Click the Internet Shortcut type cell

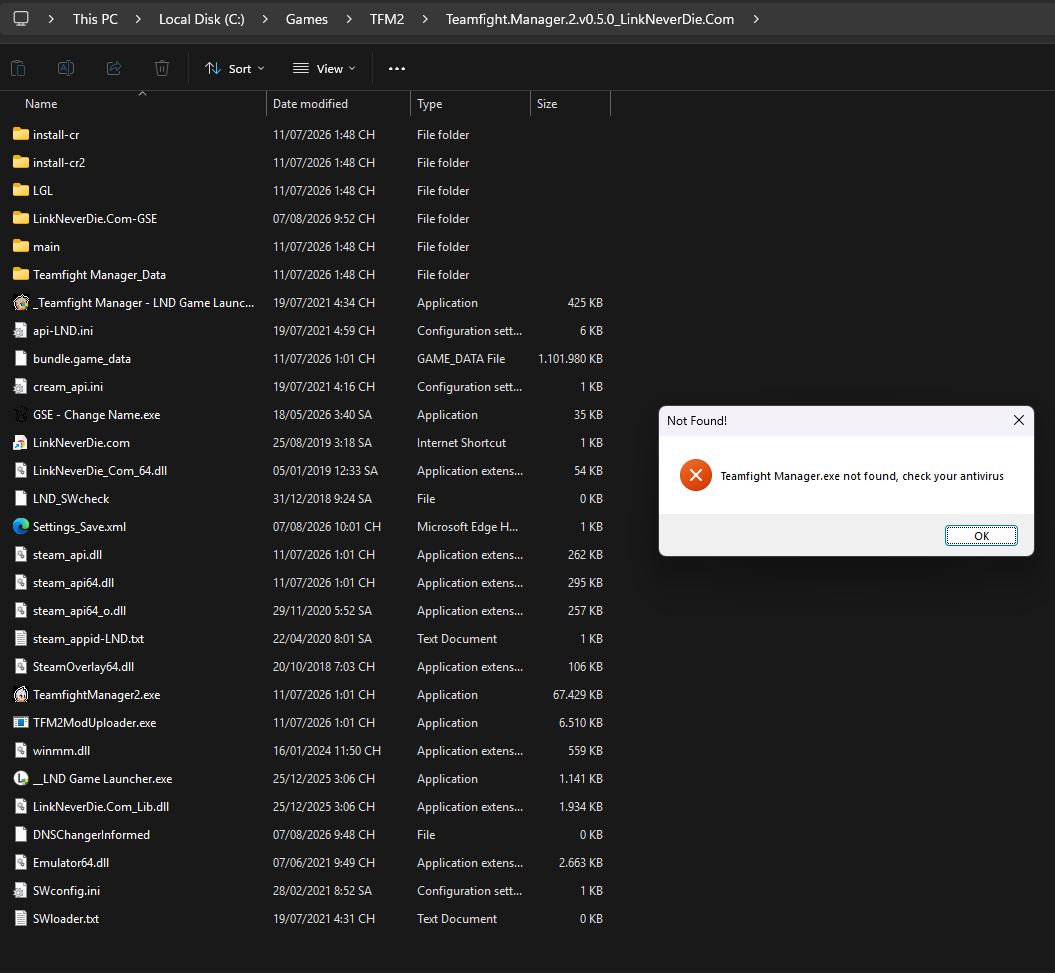[462, 443]
